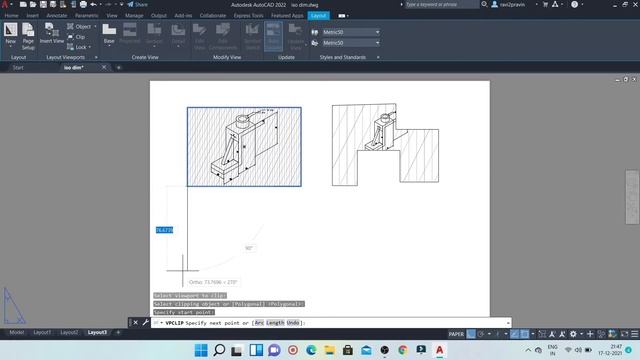This screenshot has width=640, height=360.
Task: Click the Base view tool
Action: click(x=109, y=34)
